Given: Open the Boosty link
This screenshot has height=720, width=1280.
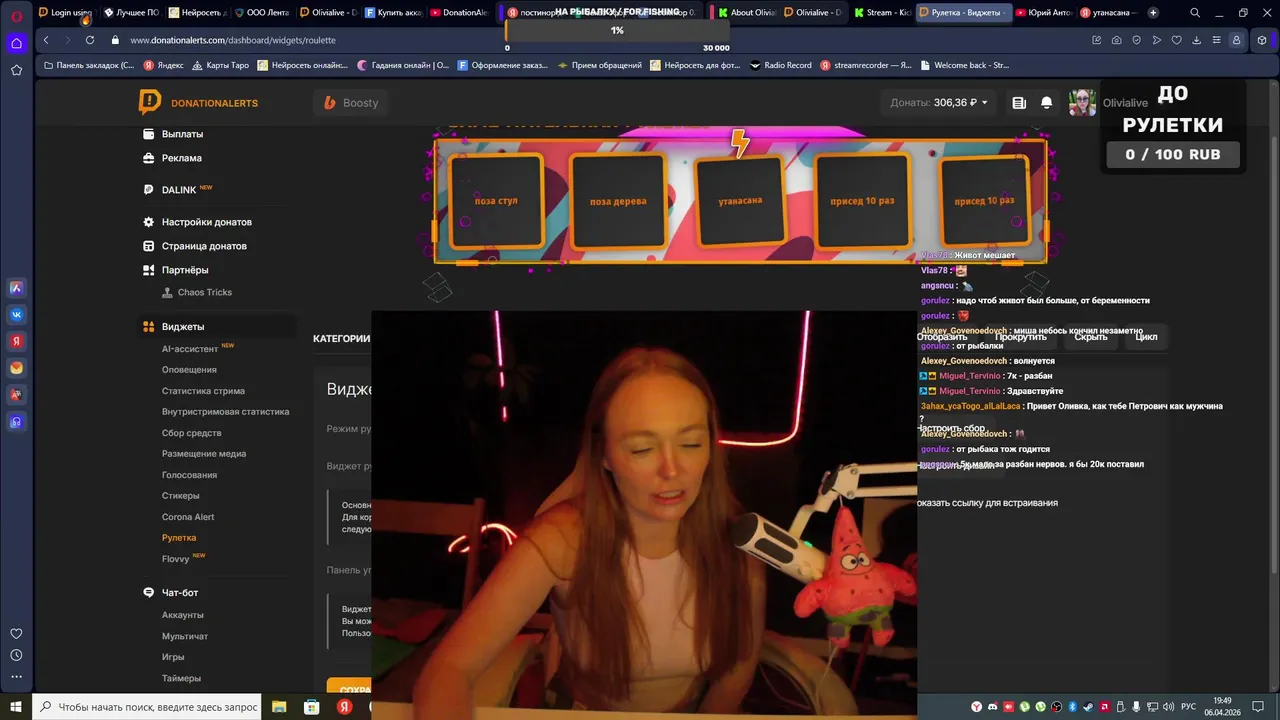Looking at the screenshot, I should click(351, 103).
